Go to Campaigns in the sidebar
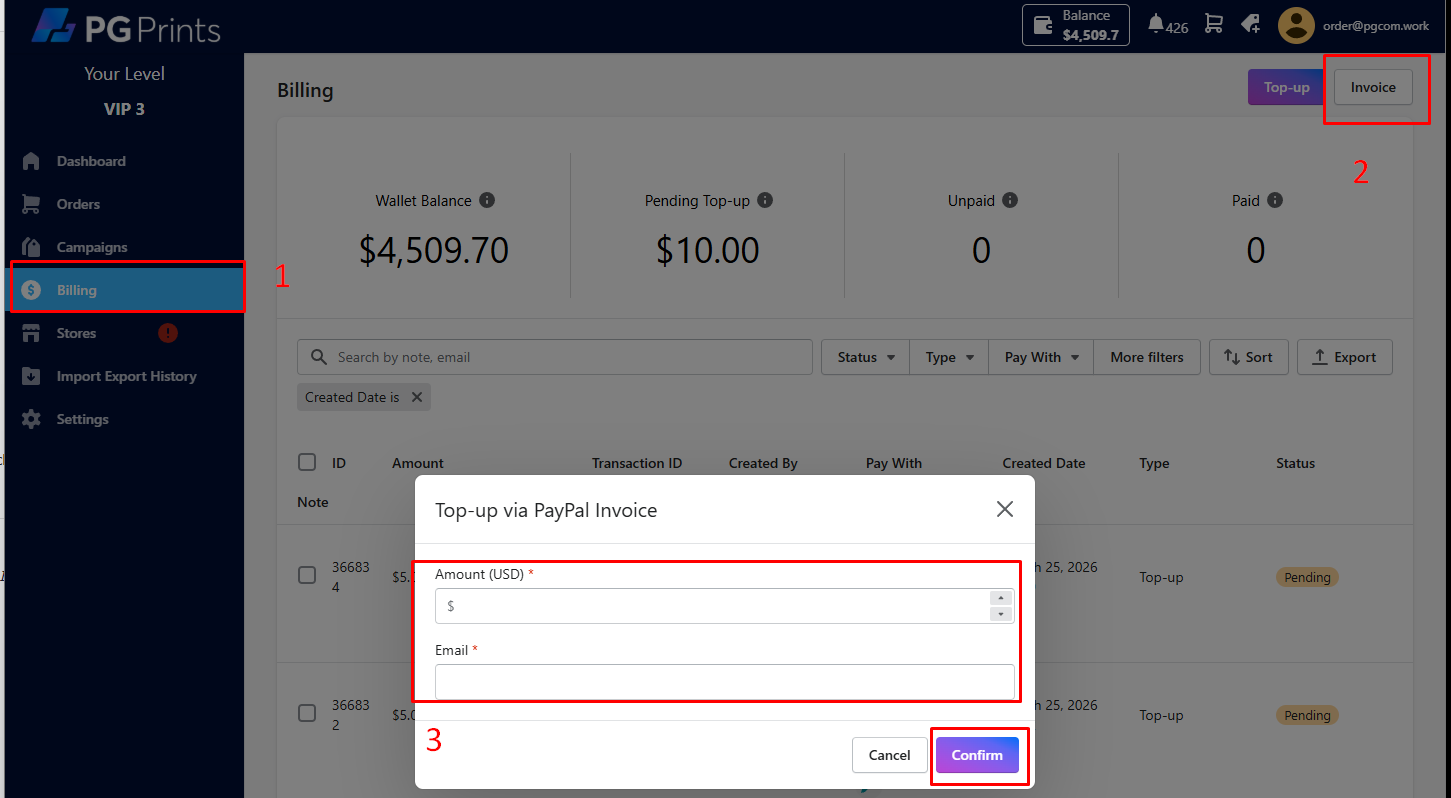1451x798 pixels. coord(92,247)
